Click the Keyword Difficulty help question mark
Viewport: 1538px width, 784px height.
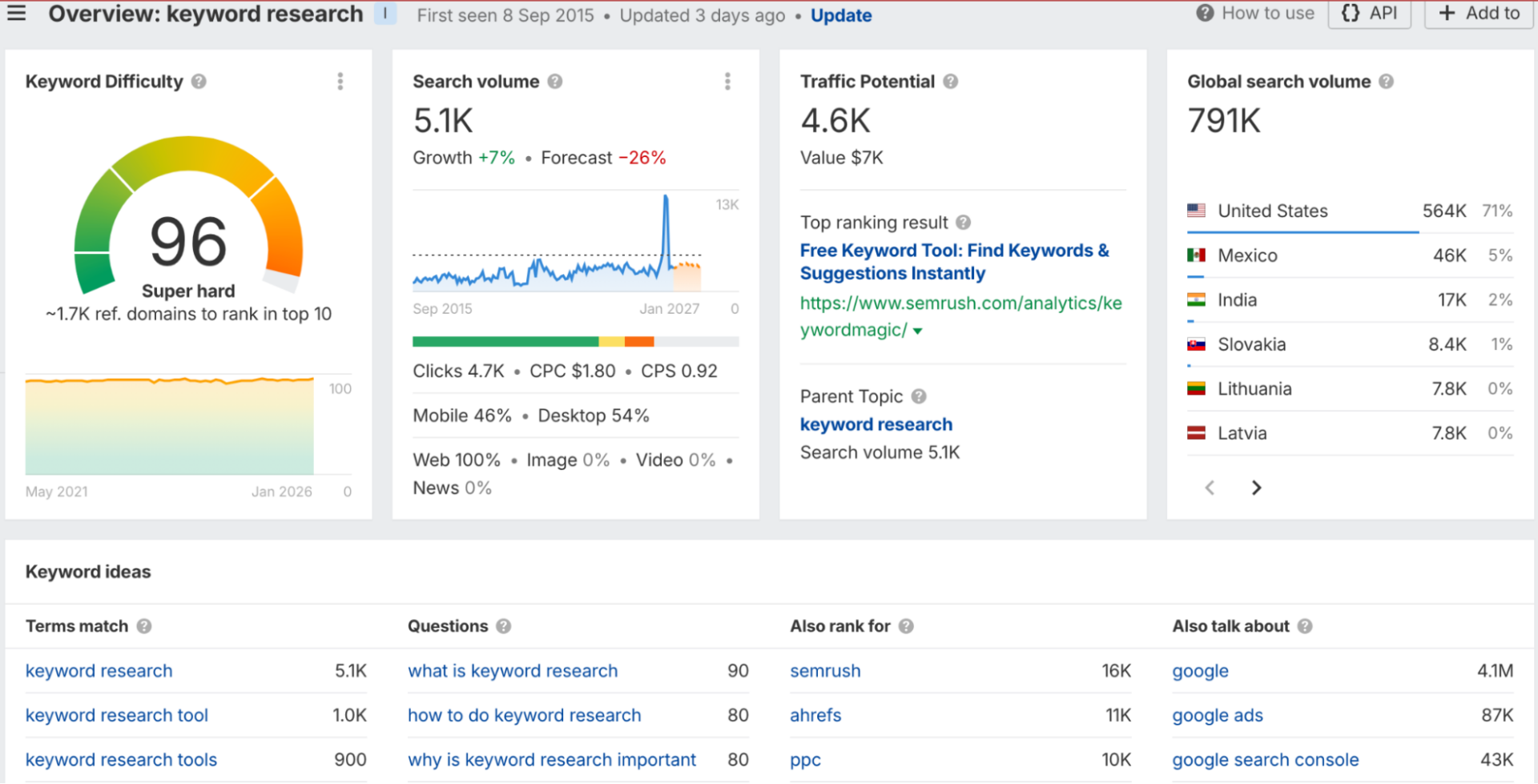[x=199, y=81]
